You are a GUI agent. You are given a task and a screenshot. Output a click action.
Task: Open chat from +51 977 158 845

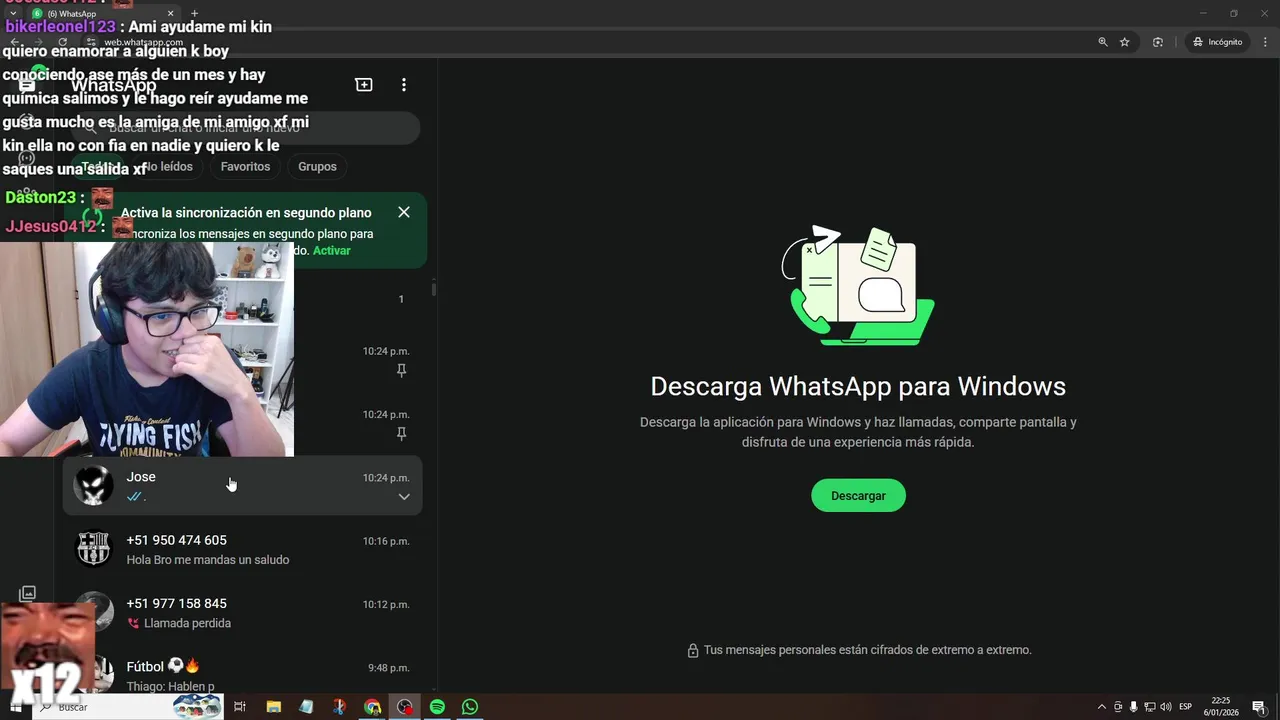(242, 613)
